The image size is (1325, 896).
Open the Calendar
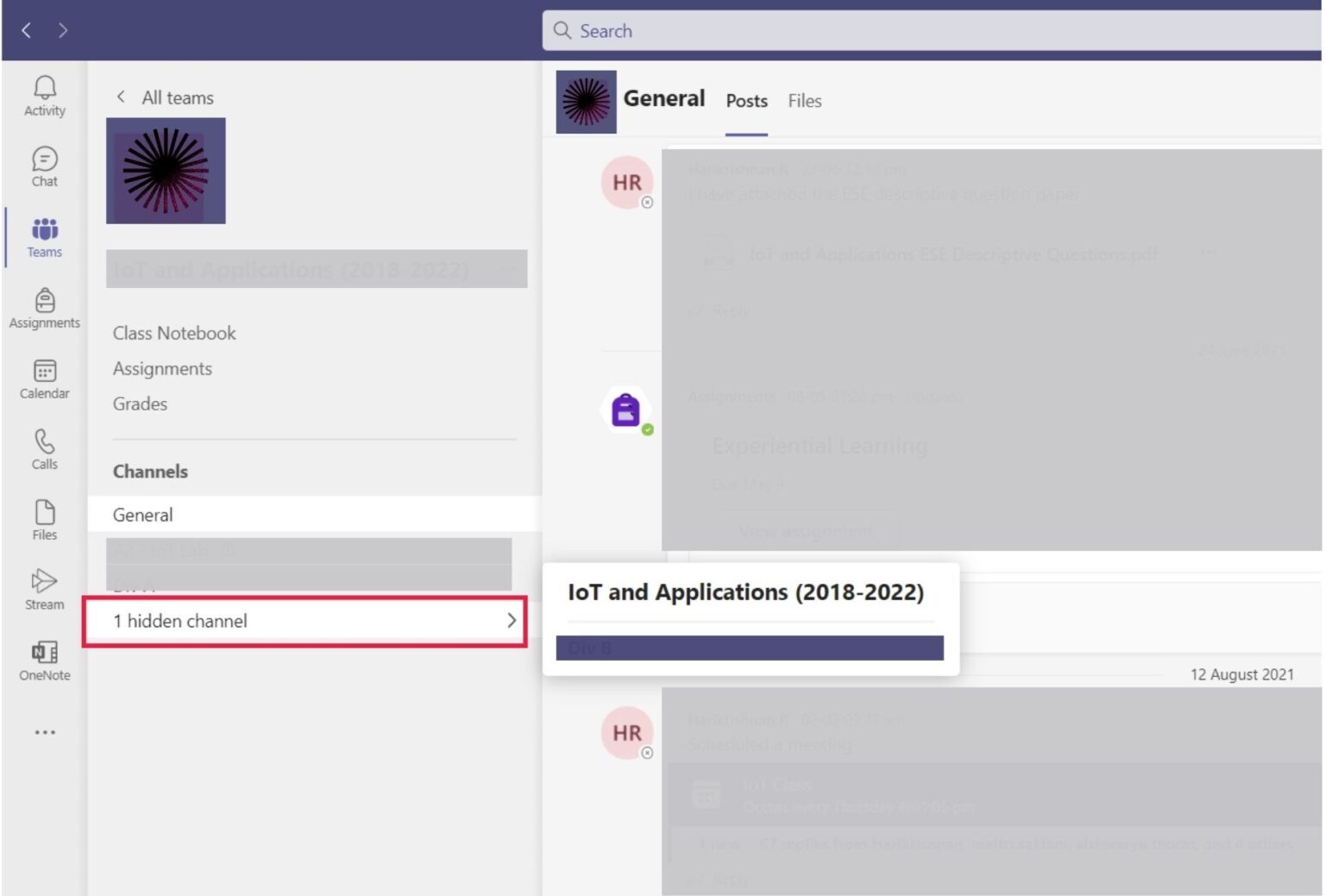[44, 378]
